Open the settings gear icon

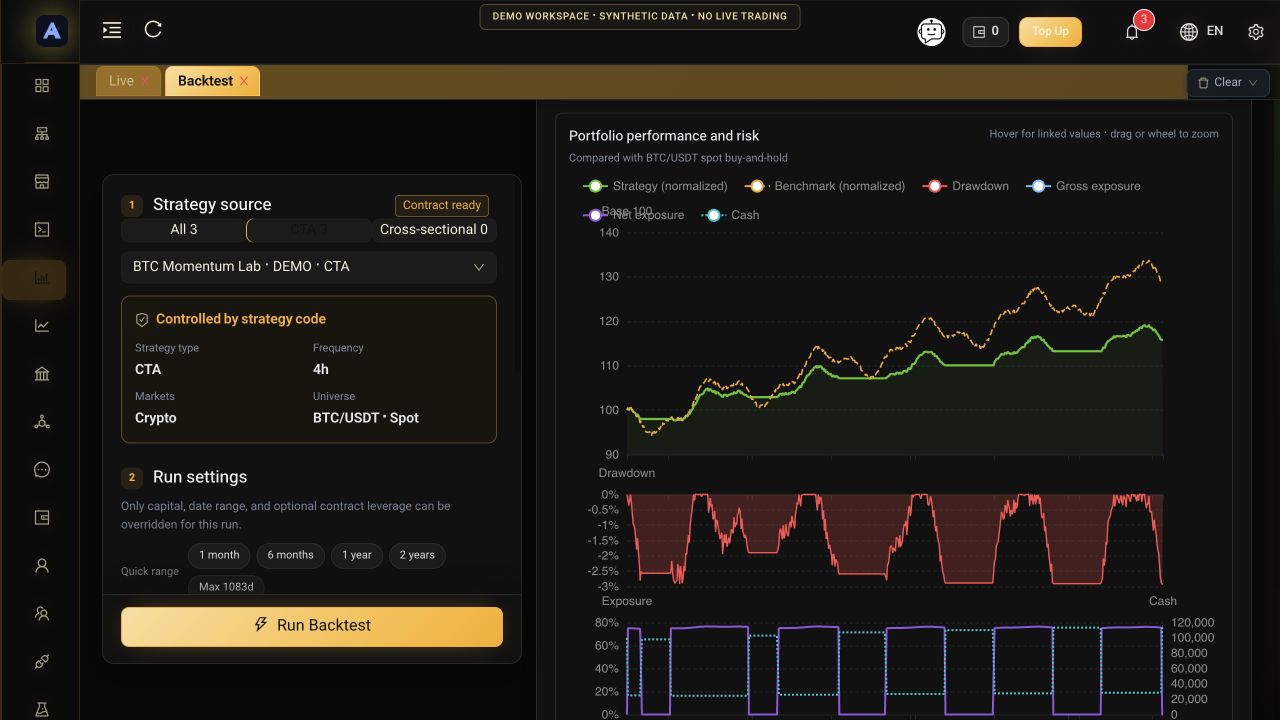pyautogui.click(x=1256, y=32)
